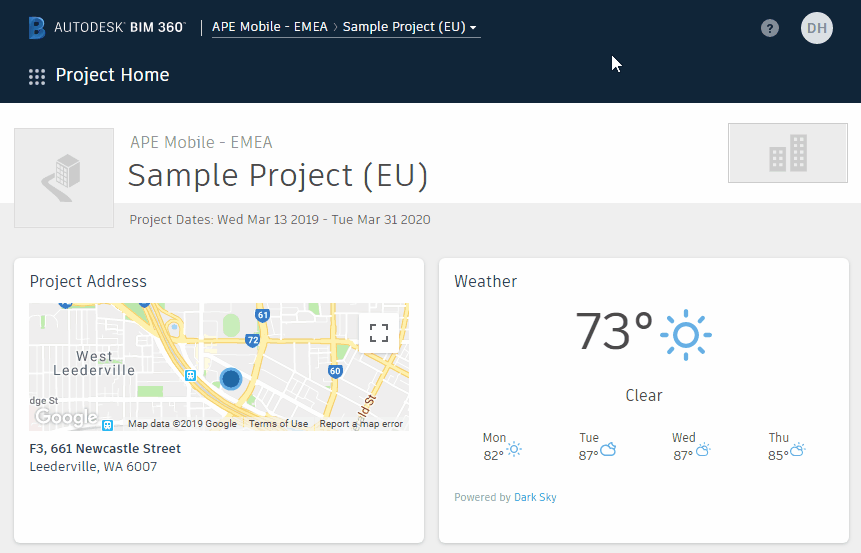The height and width of the screenshot is (553, 861).
Task: Select the Thursday forecast entry
Action: point(786,447)
